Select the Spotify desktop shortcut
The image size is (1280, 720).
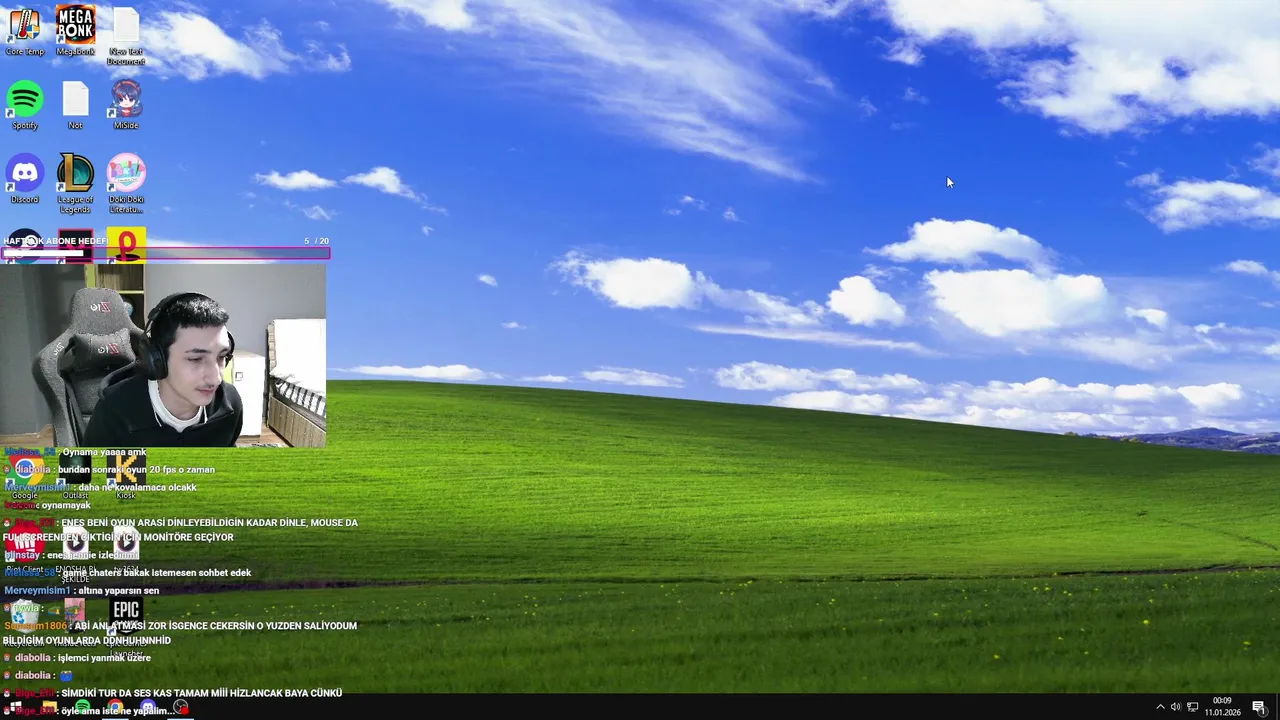pyautogui.click(x=25, y=105)
